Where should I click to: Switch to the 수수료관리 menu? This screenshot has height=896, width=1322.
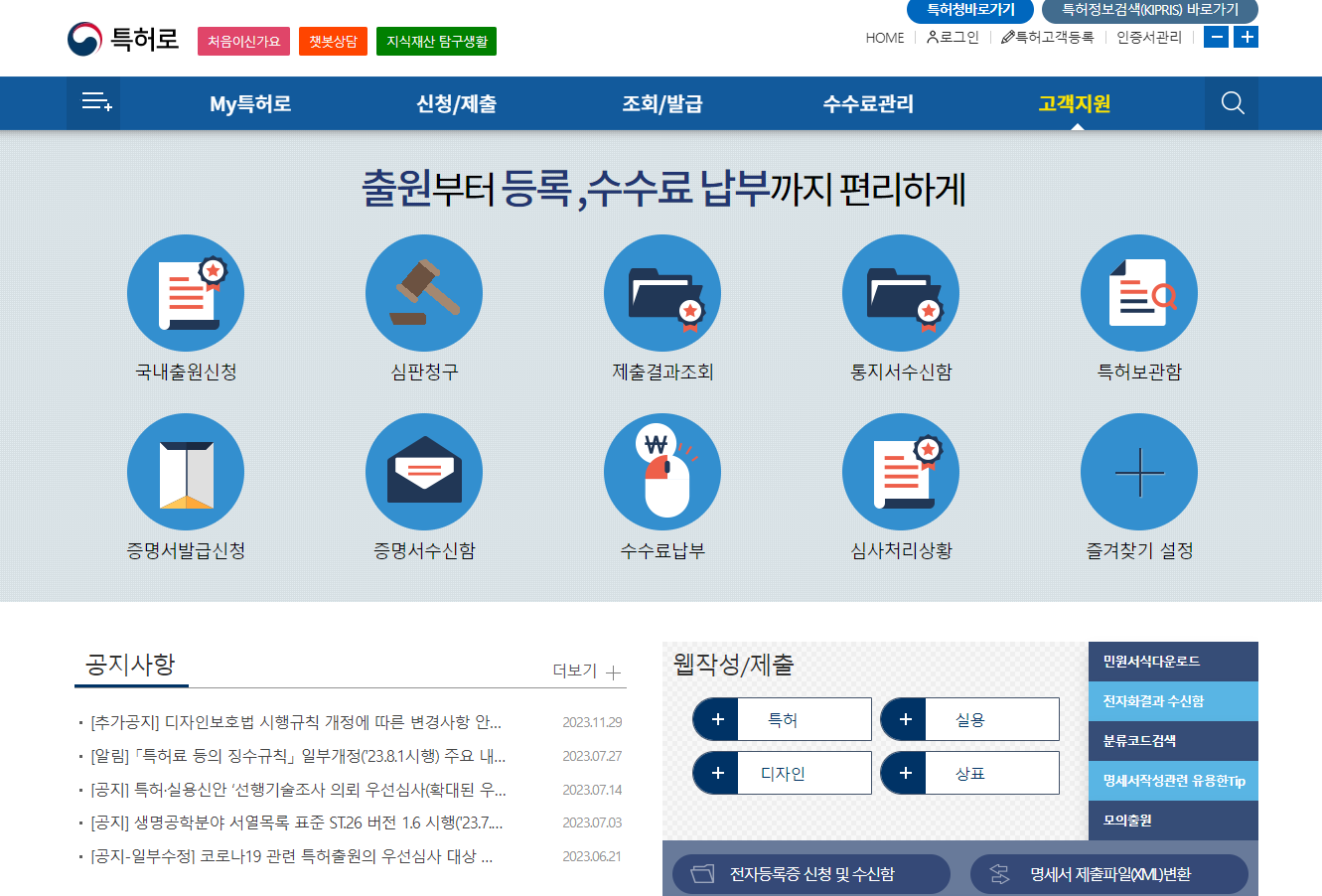click(867, 102)
